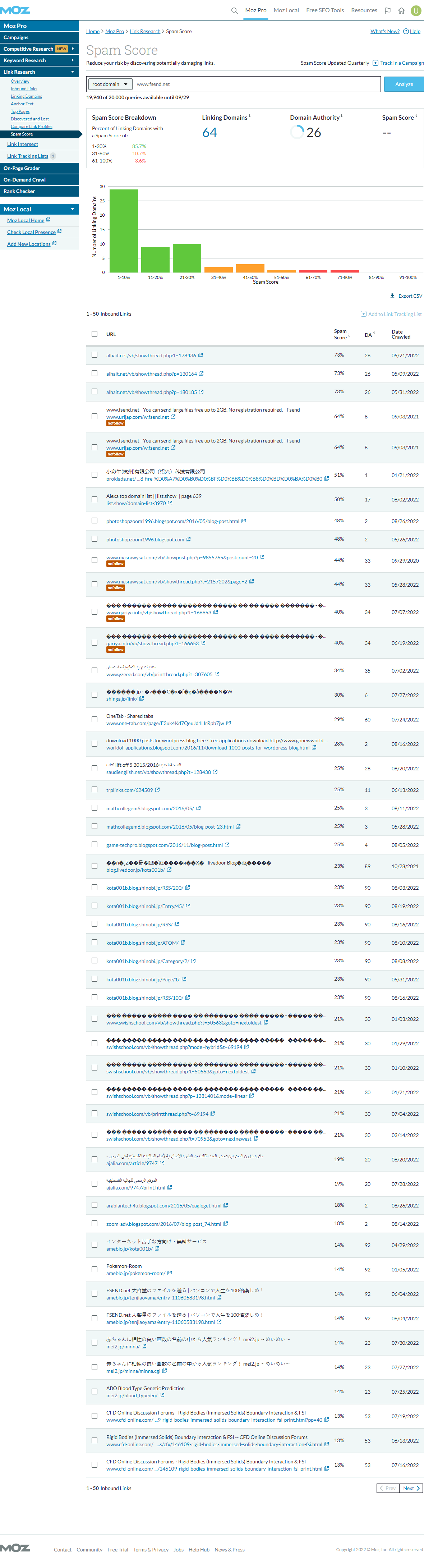
Task: Click the Add to Link Tracking List plus icon
Action: pos(363,314)
